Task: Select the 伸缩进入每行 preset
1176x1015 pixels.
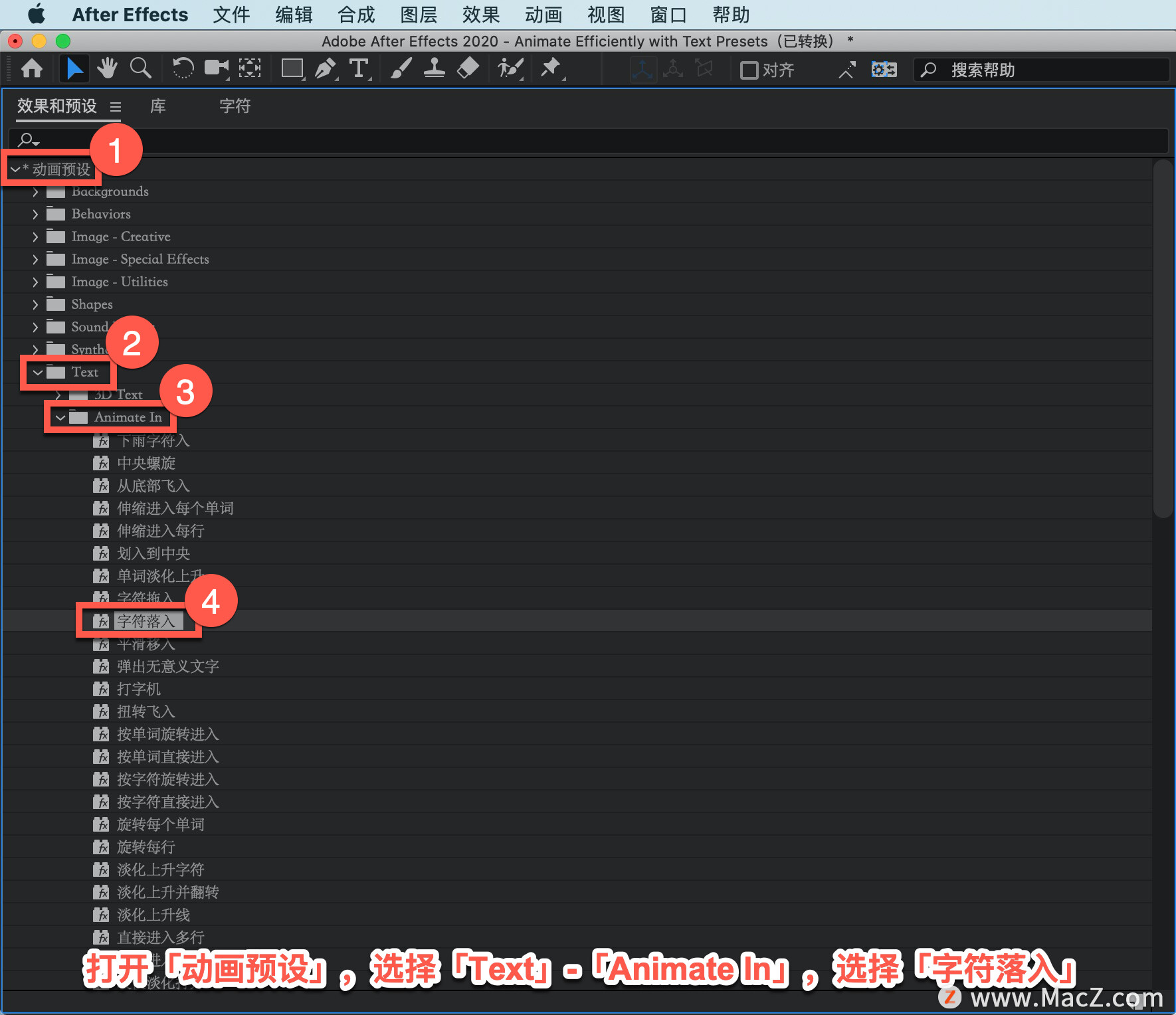Action: tap(161, 531)
